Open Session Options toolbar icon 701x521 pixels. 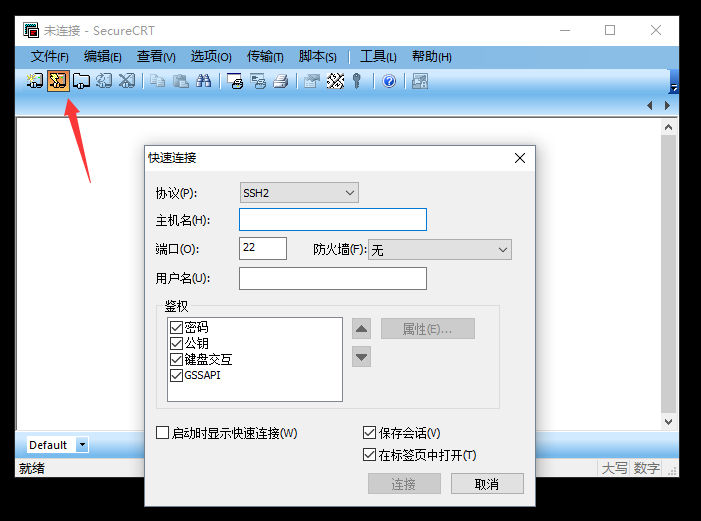coord(312,81)
